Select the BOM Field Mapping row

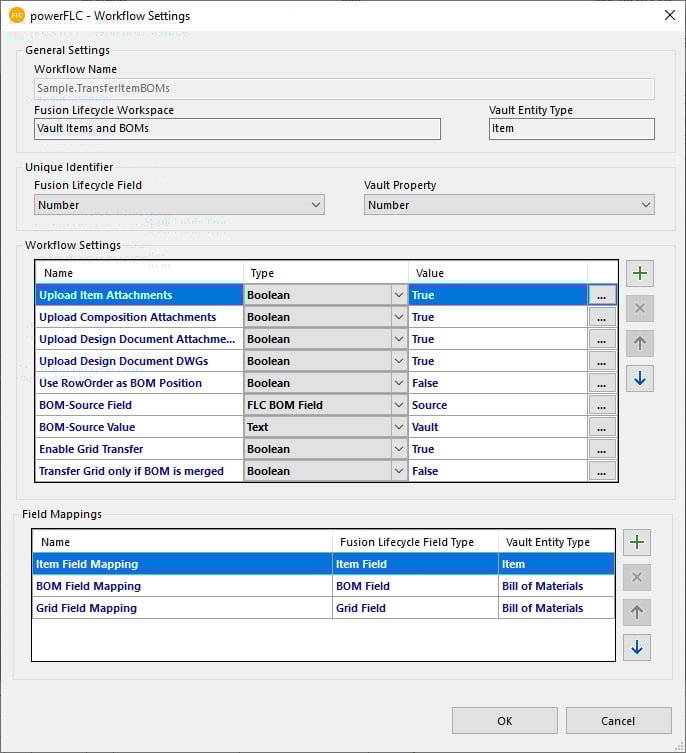tap(324, 586)
